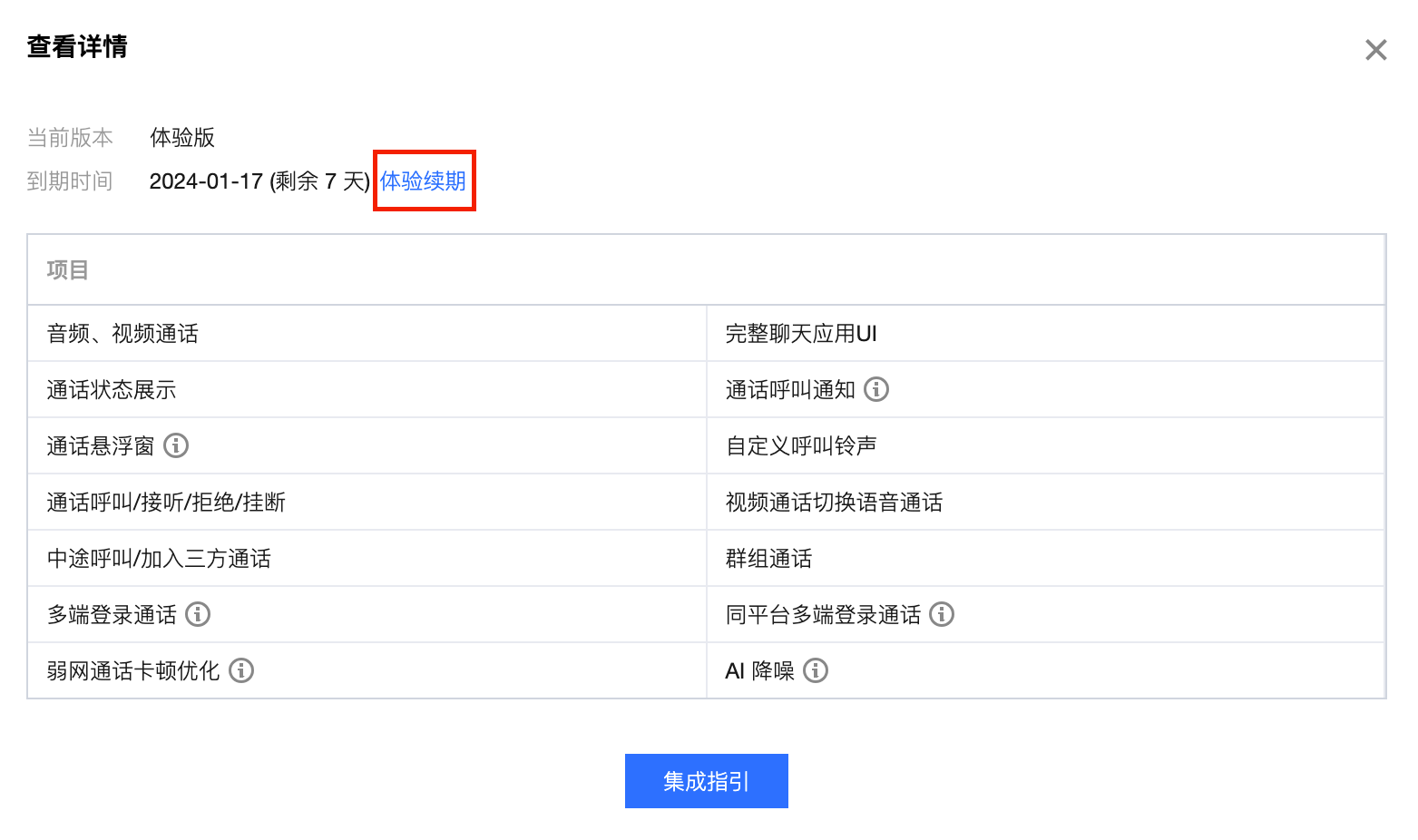Select the 音频、视频通话 table cell
Screen dimensions: 1418x840
[123, 334]
